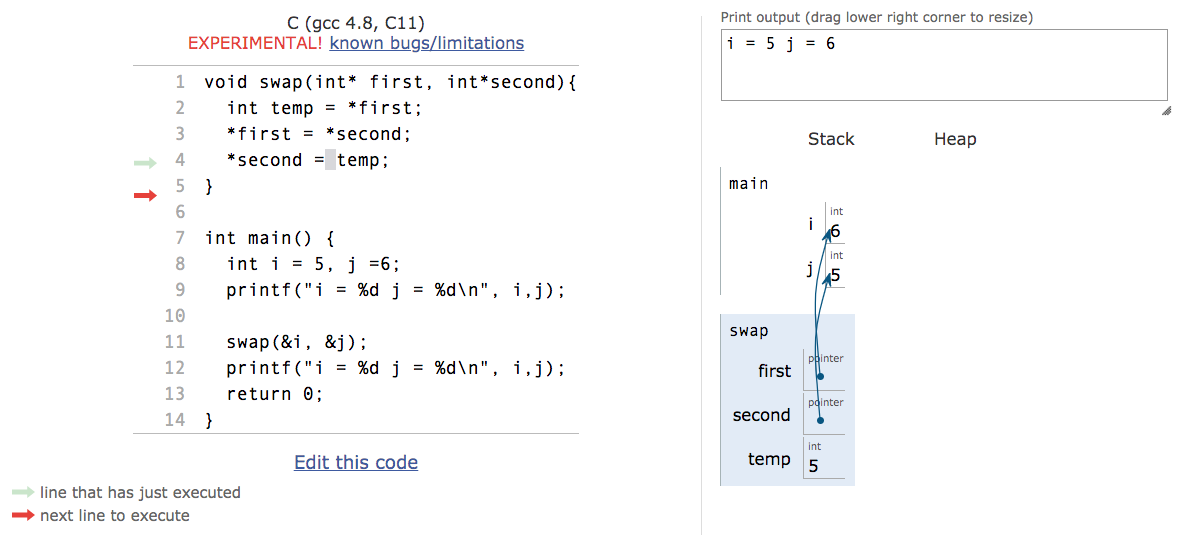Open the known bugs/limitations link
Viewport: 1204px width, 535px height.
pyautogui.click(x=427, y=43)
